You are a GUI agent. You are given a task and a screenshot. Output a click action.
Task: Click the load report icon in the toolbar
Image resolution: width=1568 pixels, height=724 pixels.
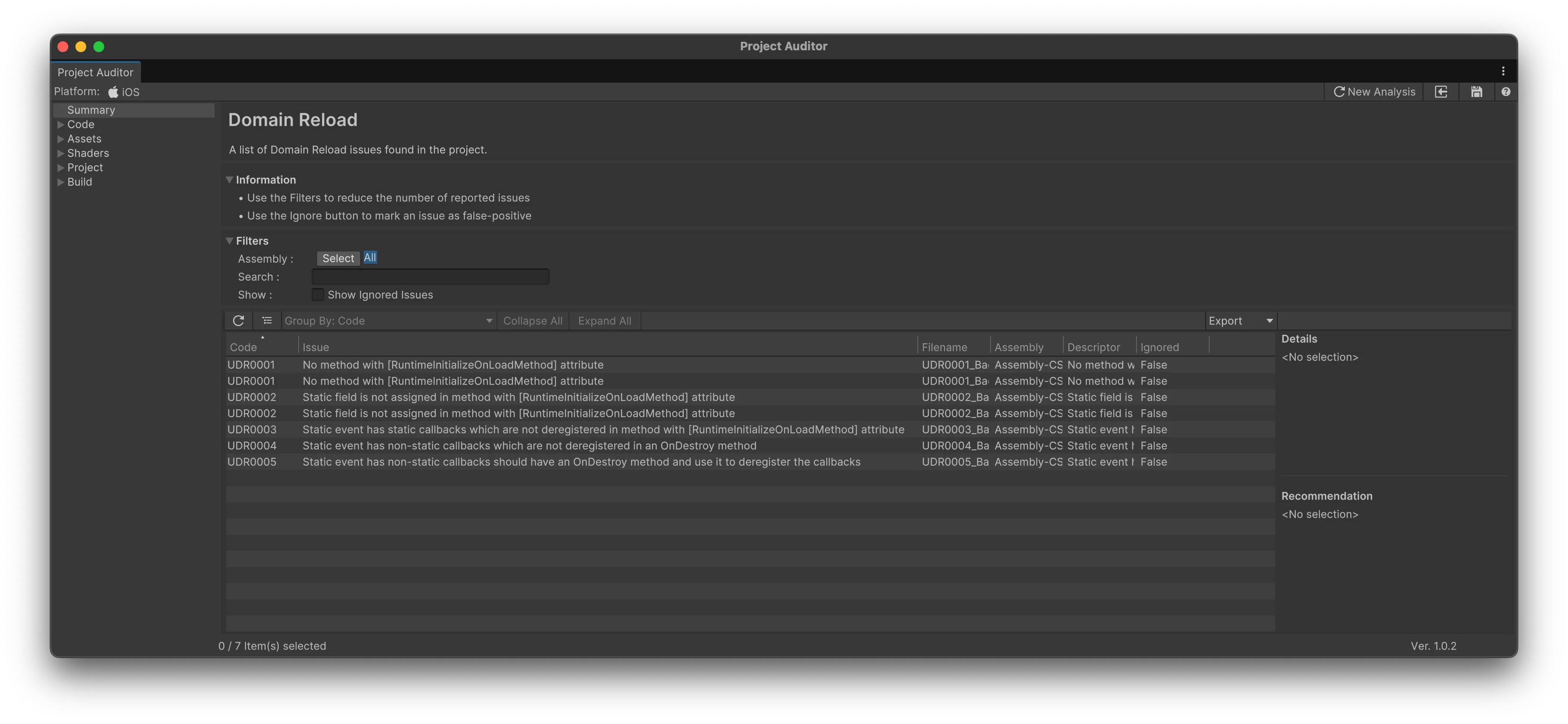tap(1441, 91)
